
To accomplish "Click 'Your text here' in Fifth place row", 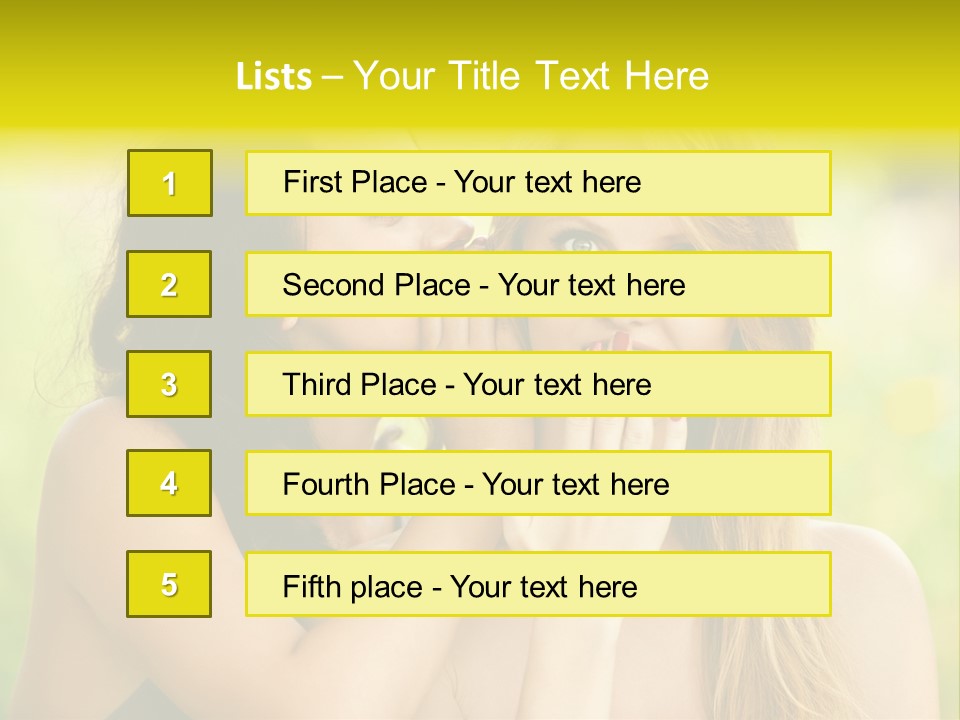I will coord(543,586).
